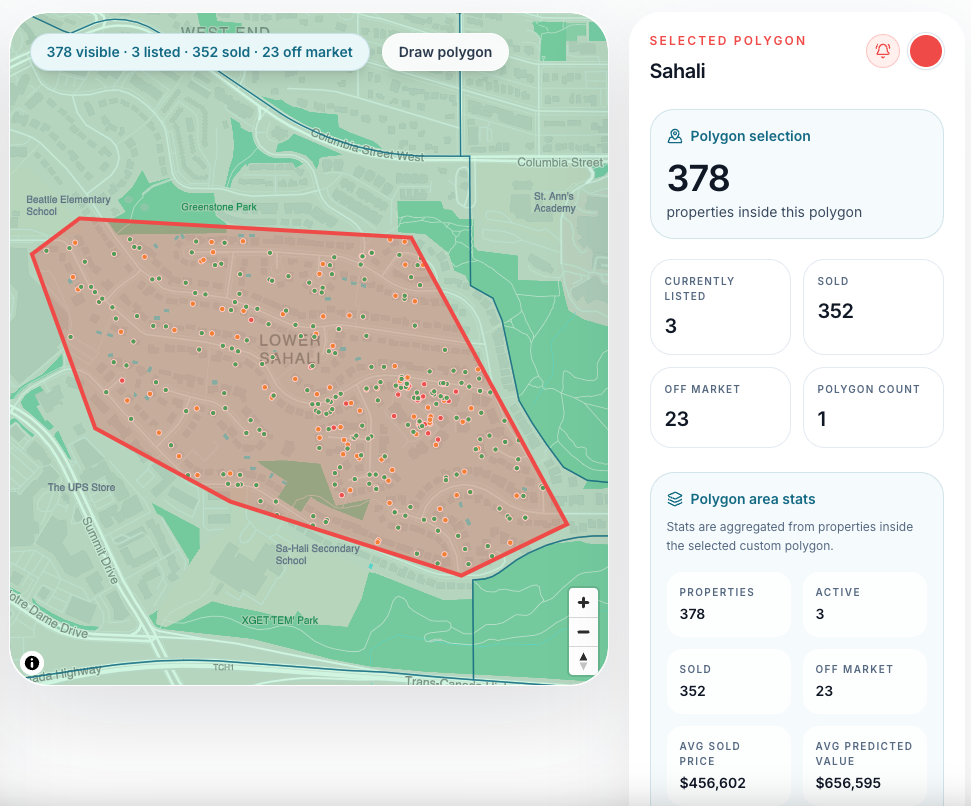Click The UPS Store map label

81,487
